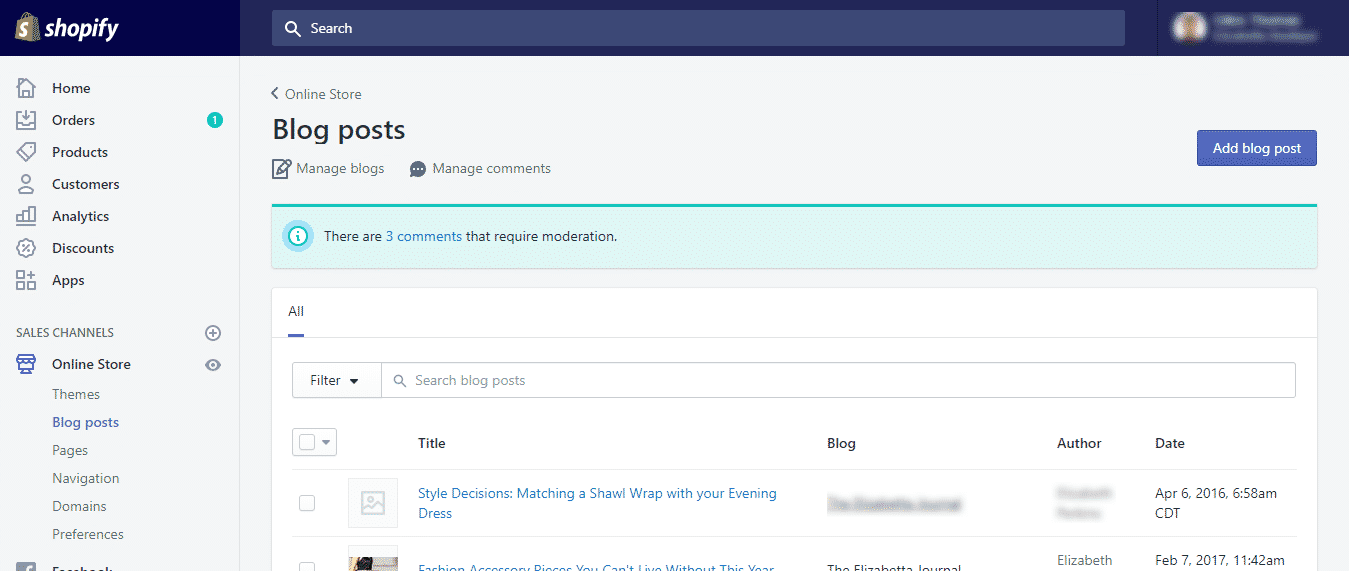Image resolution: width=1349 pixels, height=571 pixels.
Task: Click the Products tag icon
Action: pyautogui.click(x=27, y=152)
